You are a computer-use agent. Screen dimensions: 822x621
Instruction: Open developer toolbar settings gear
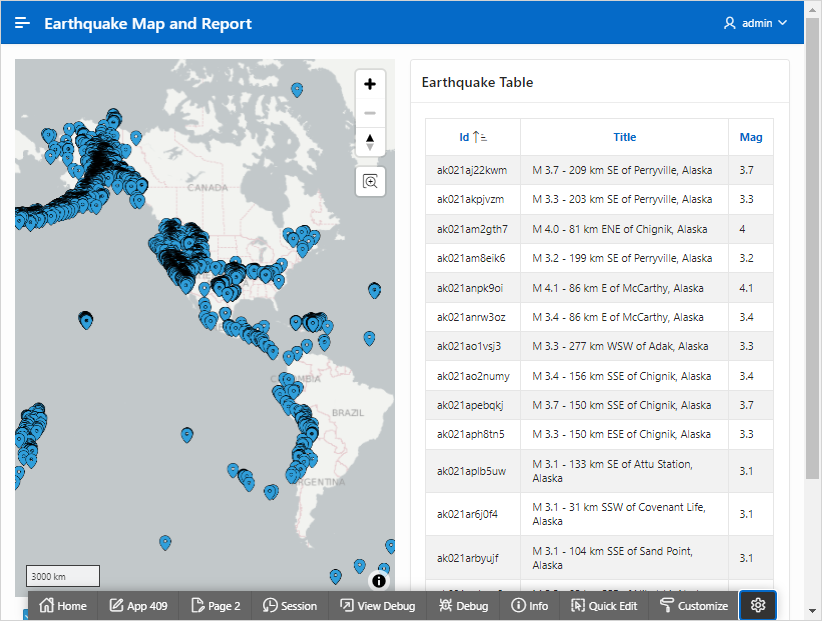[x=757, y=605]
